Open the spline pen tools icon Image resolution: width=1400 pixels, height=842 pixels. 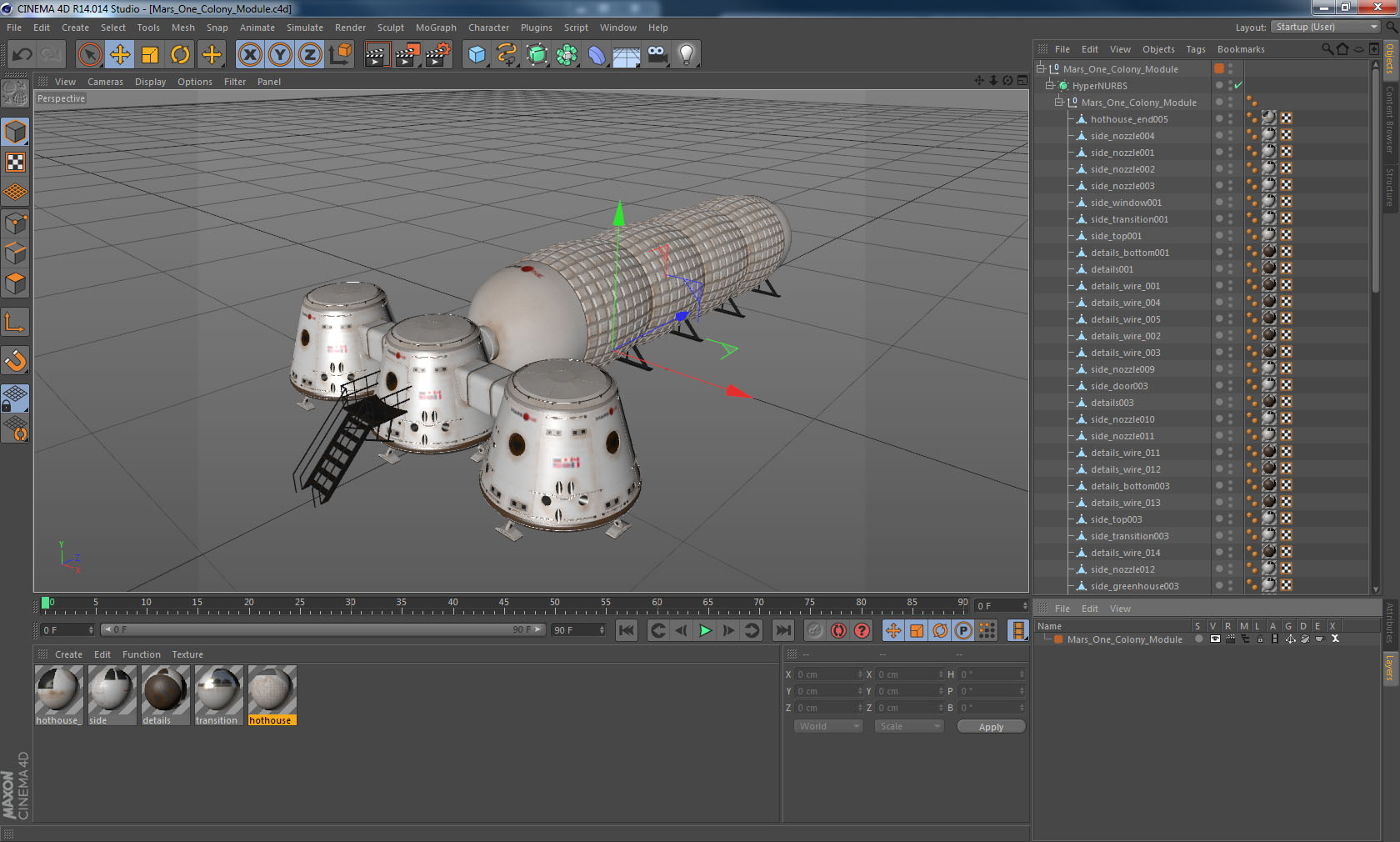(x=507, y=55)
